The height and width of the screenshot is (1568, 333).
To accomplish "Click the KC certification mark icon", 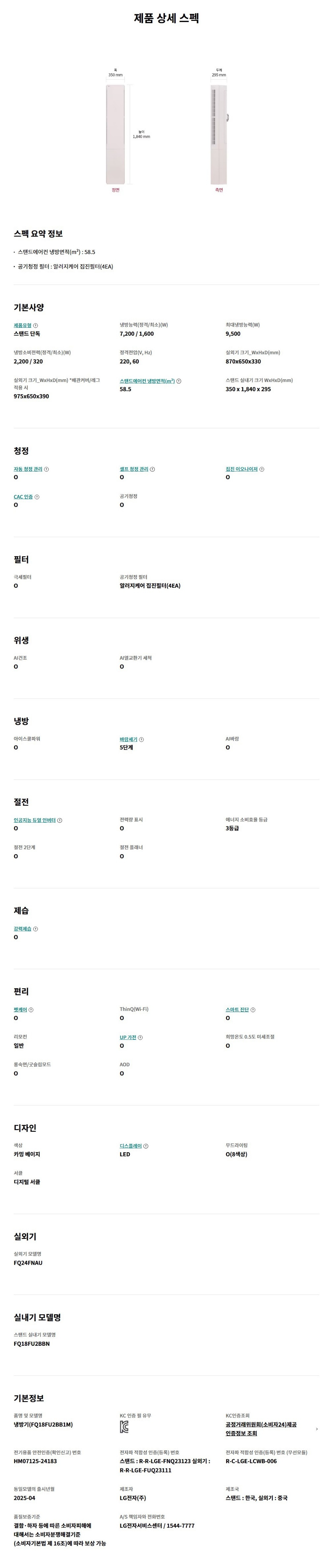I will [x=124, y=1427].
